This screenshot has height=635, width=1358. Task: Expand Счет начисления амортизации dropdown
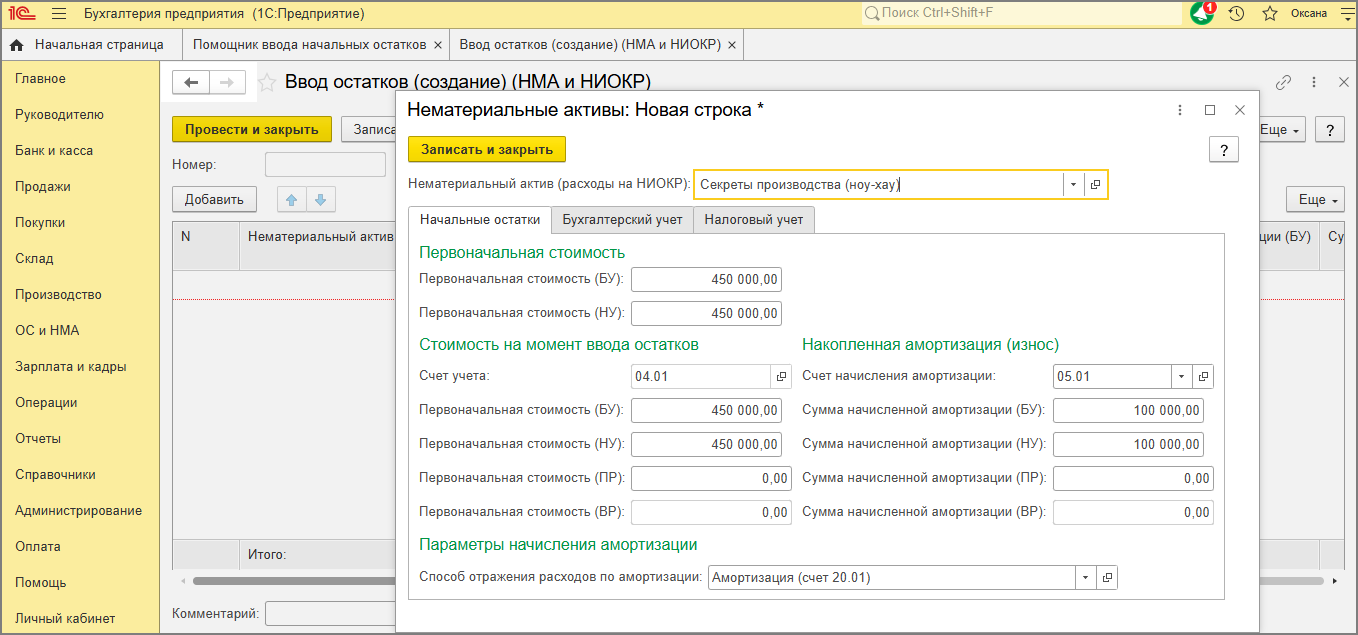click(x=1182, y=377)
